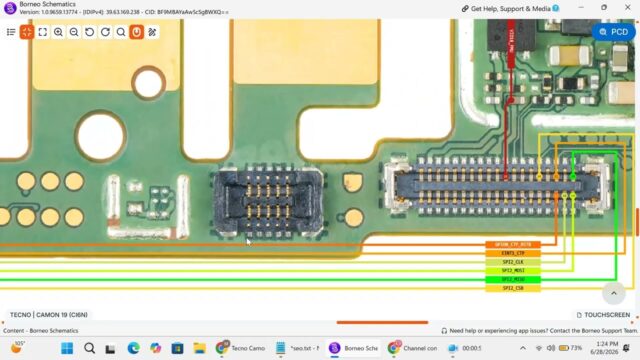Toggle the orange magnet snap button

137,32
